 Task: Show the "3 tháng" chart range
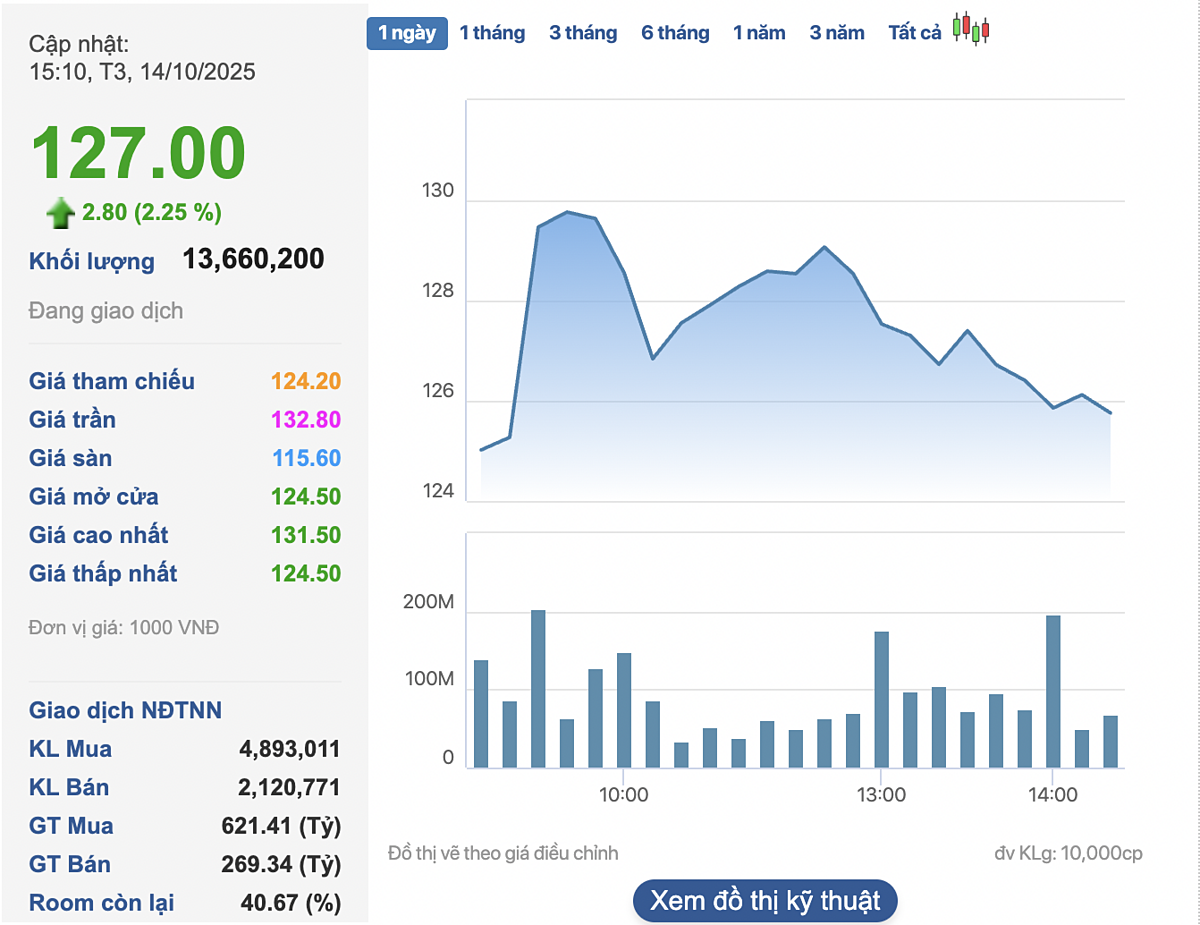click(583, 33)
